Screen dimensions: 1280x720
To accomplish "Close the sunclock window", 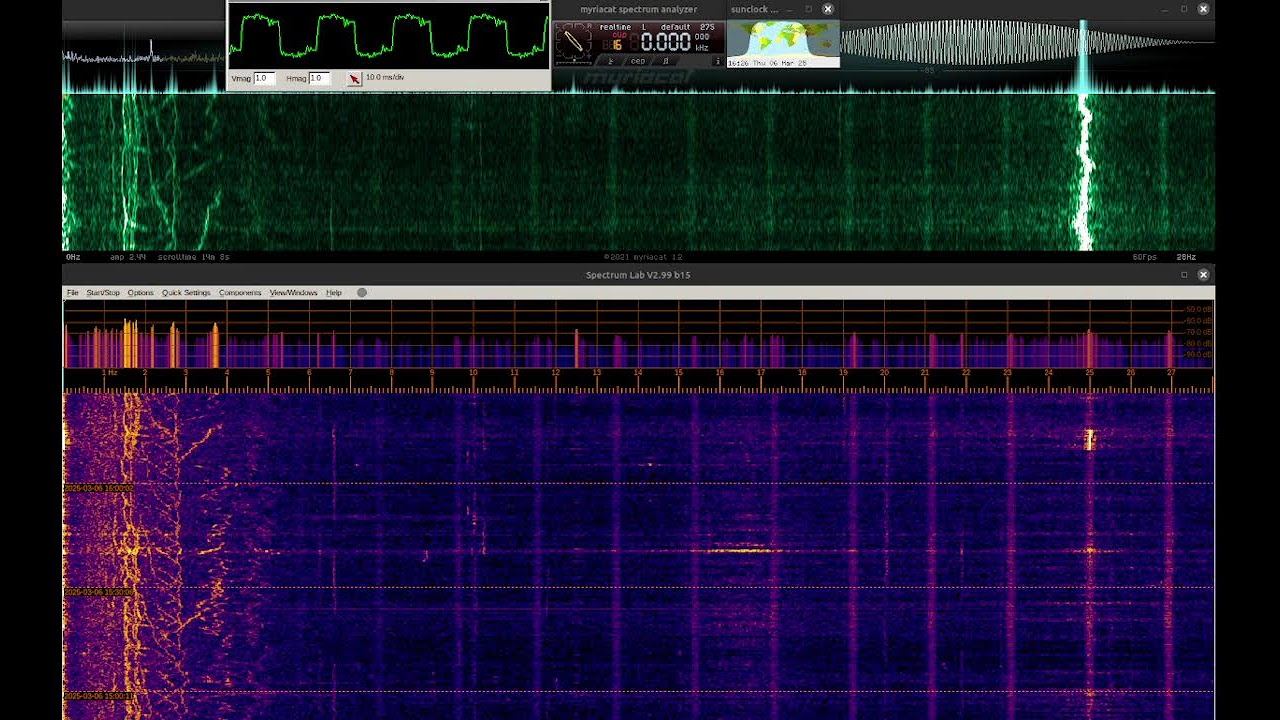I will tap(828, 9).
